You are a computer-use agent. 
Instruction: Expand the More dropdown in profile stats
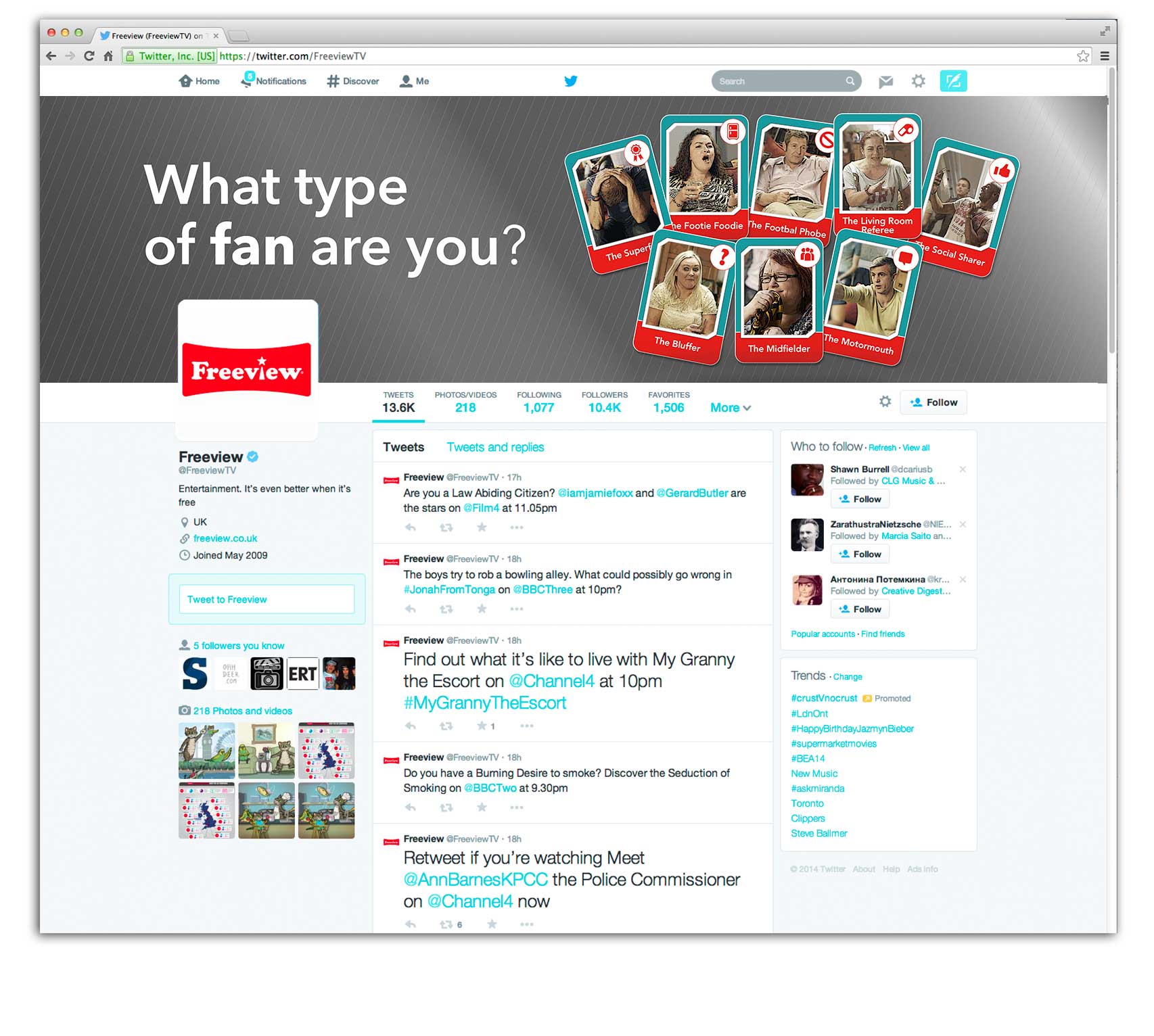730,408
